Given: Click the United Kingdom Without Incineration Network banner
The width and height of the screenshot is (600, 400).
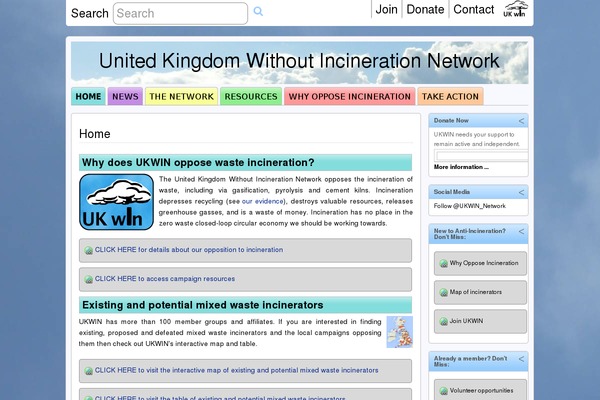Looking at the screenshot, I should pos(299,62).
